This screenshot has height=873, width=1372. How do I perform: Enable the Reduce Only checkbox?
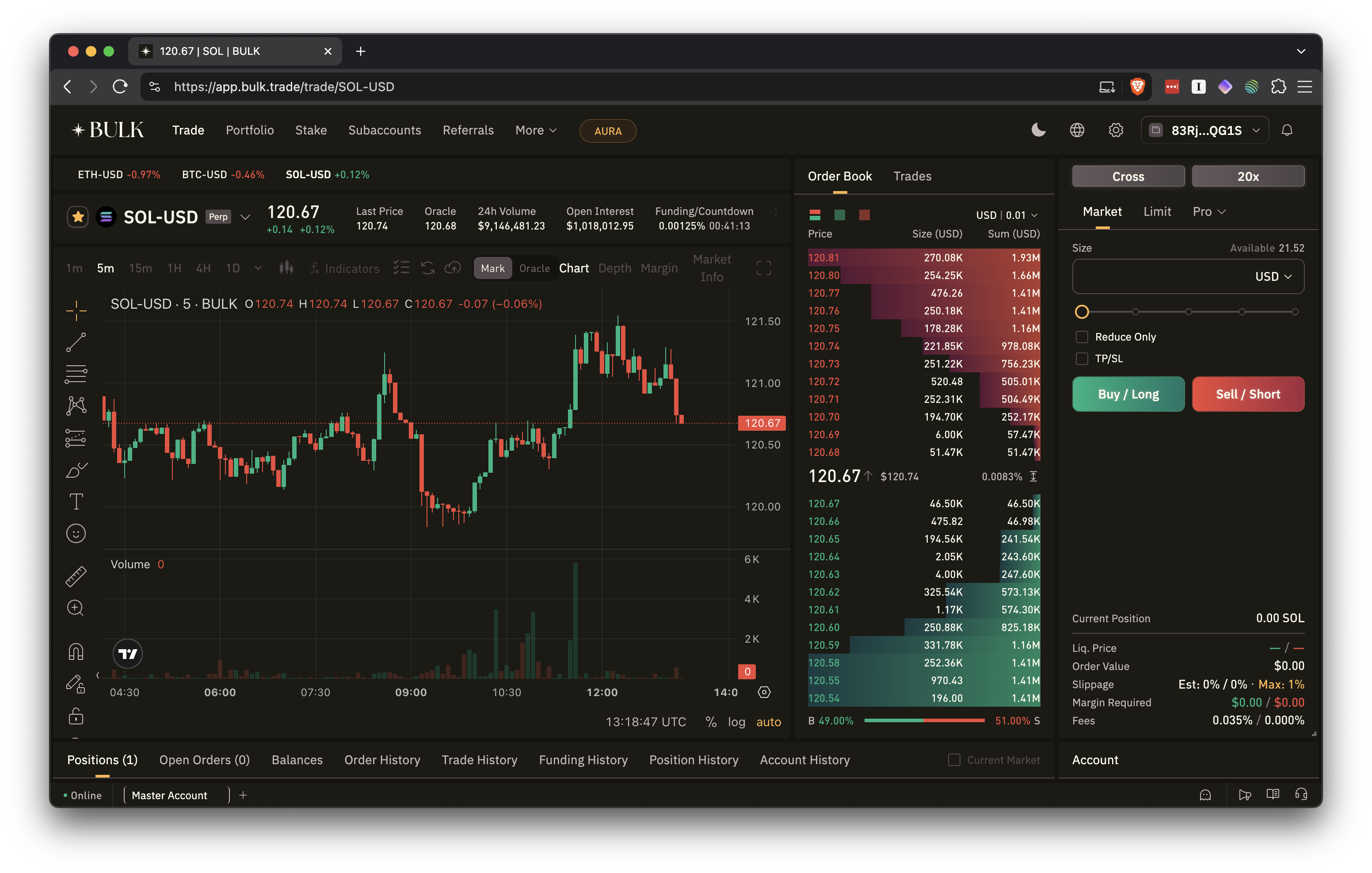(1082, 337)
